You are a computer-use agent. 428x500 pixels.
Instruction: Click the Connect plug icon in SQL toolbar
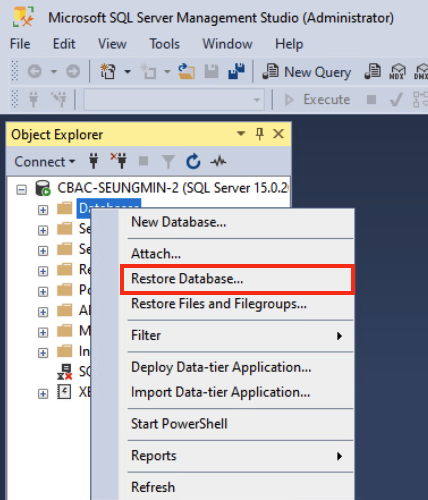pos(33,99)
